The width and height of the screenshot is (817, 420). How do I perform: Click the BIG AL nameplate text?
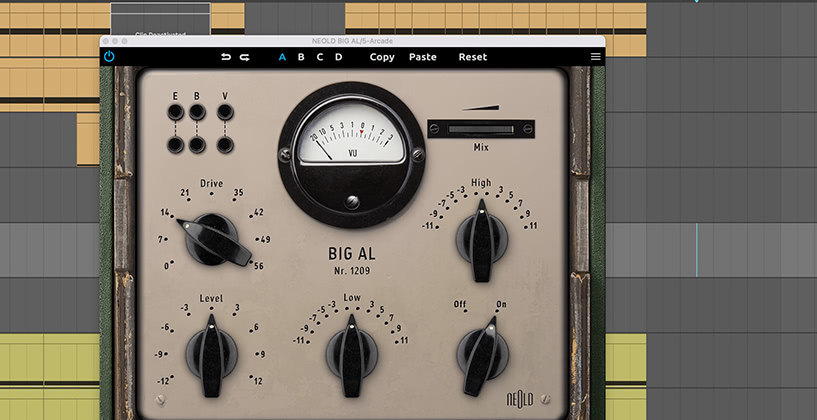click(352, 254)
